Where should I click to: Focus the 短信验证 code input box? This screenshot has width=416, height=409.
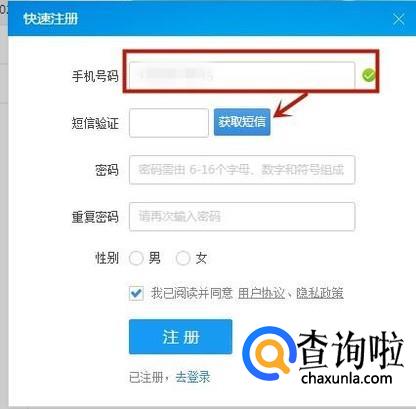(169, 122)
